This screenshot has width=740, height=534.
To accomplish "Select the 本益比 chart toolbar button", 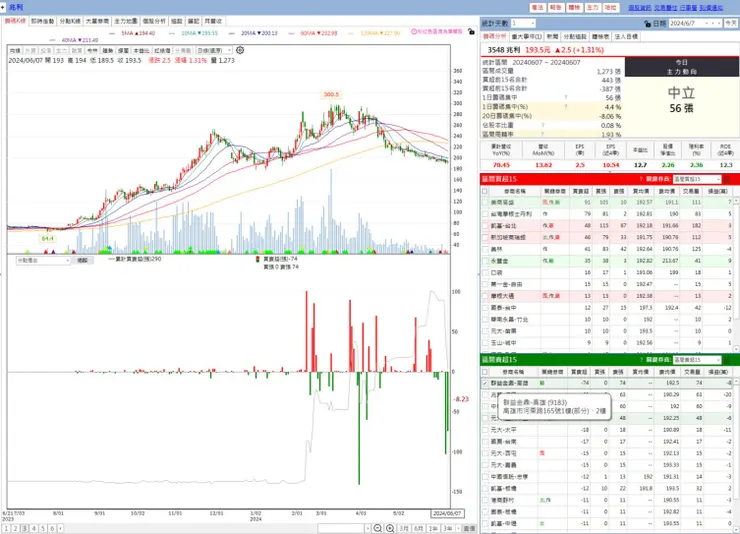I will pos(141,50).
